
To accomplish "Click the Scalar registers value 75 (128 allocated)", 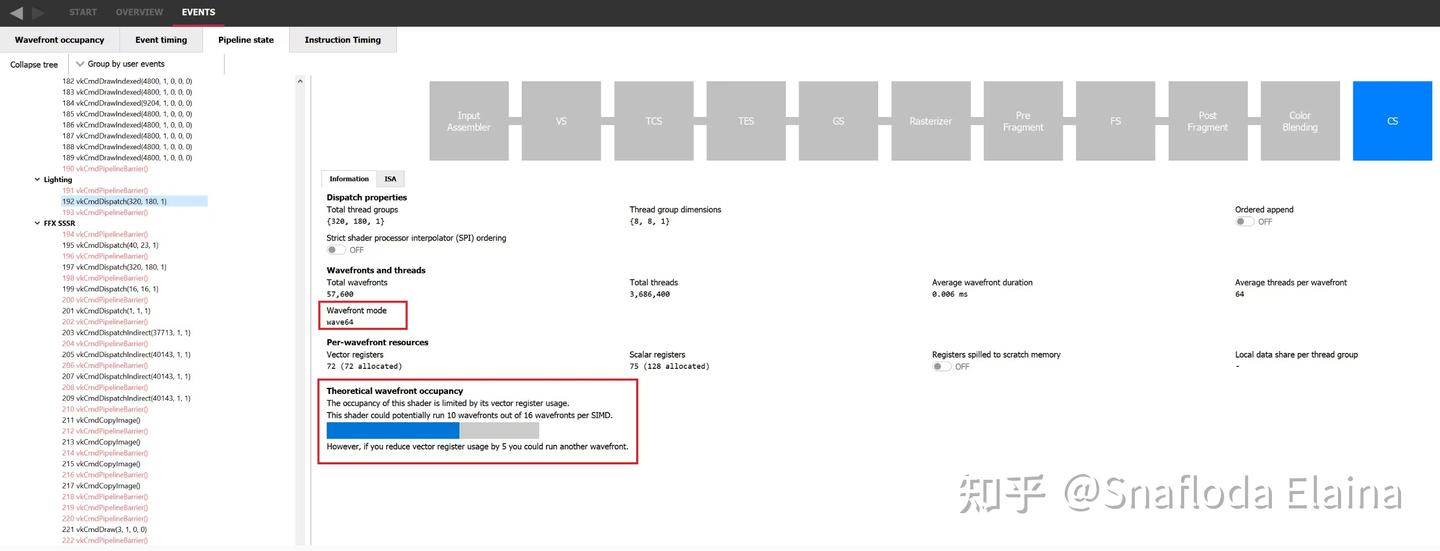I will tap(669, 366).
